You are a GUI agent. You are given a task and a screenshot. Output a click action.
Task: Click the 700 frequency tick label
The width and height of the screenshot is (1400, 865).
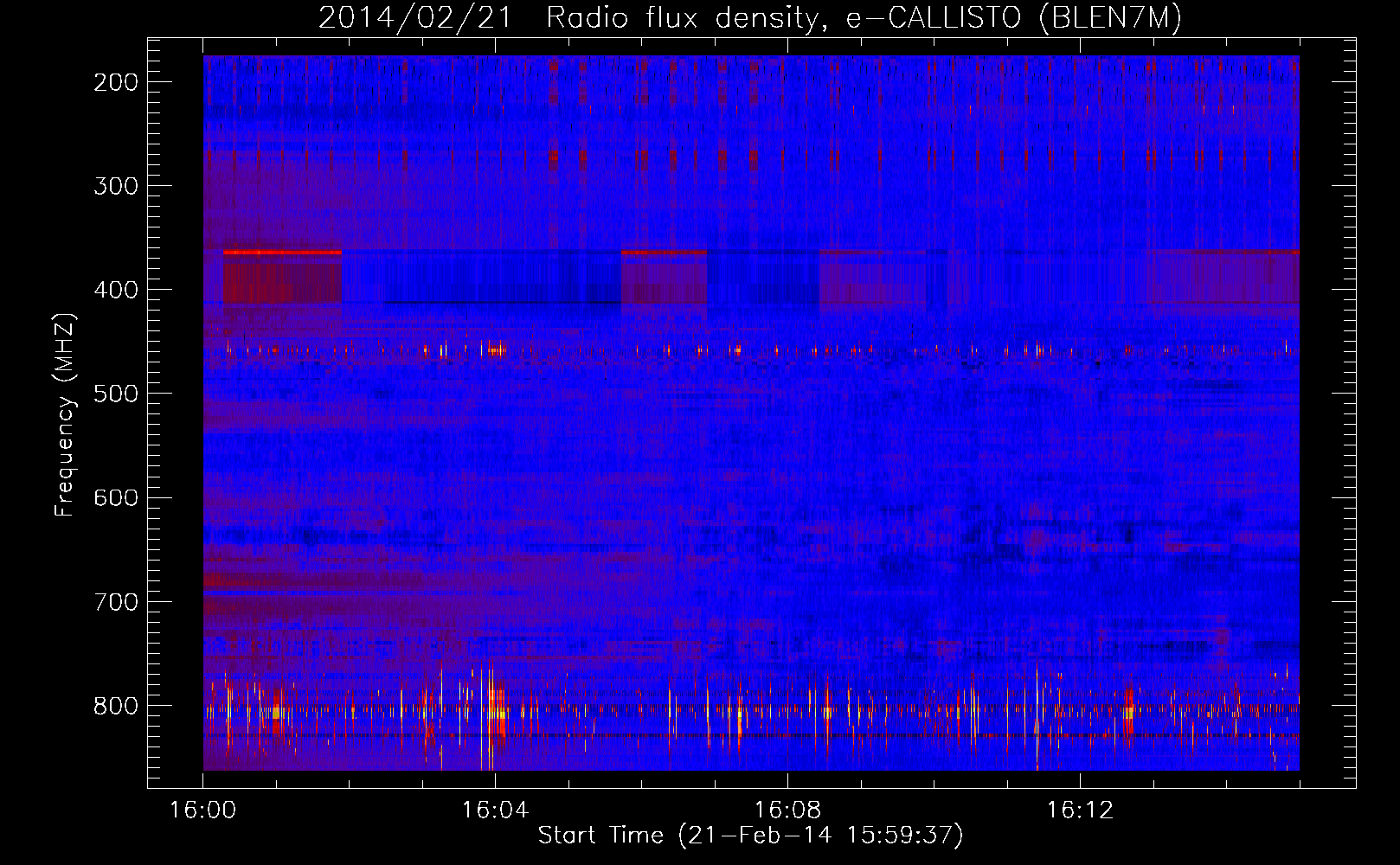(x=116, y=601)
